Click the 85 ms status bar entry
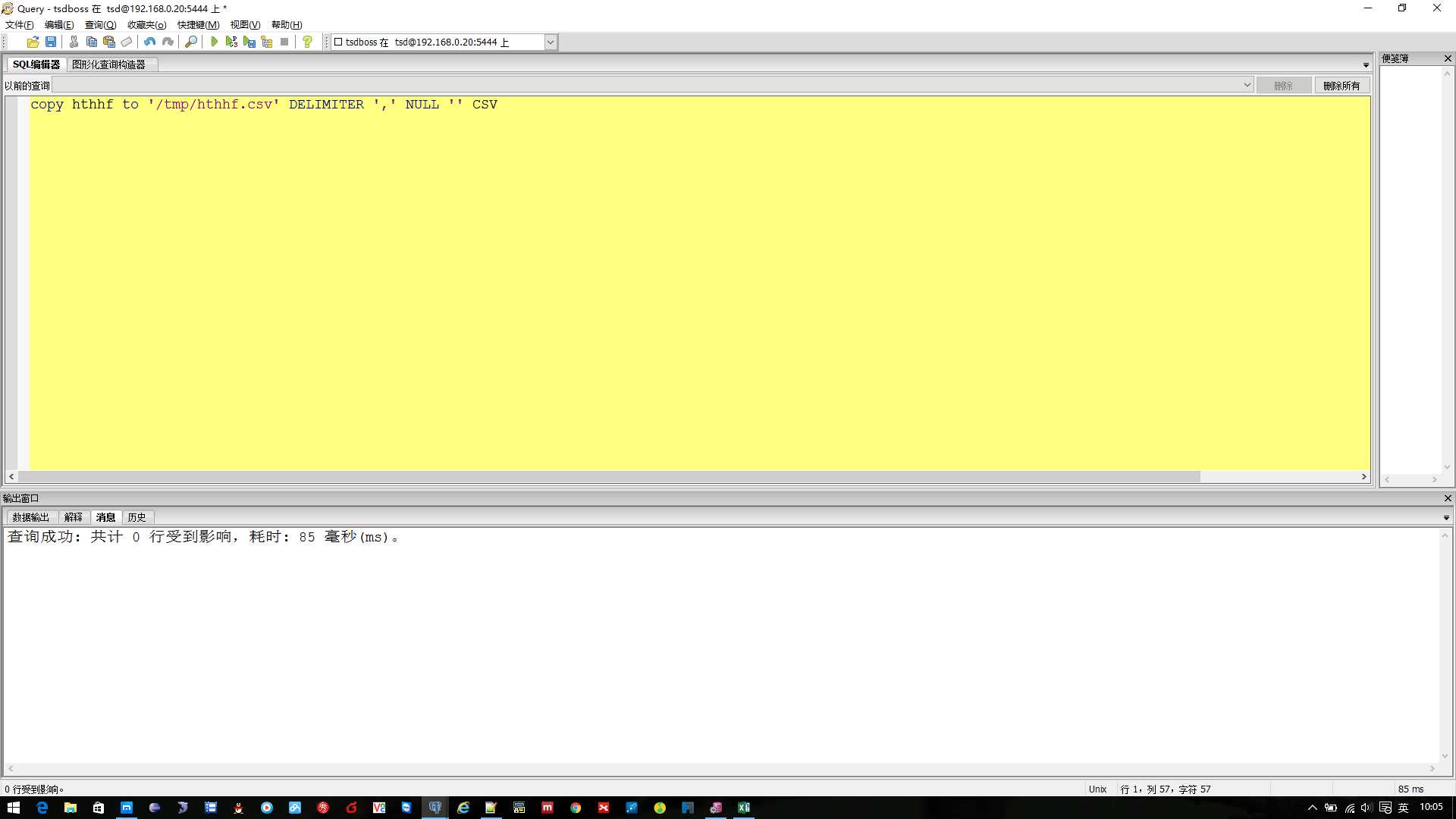 (1410, 789)
